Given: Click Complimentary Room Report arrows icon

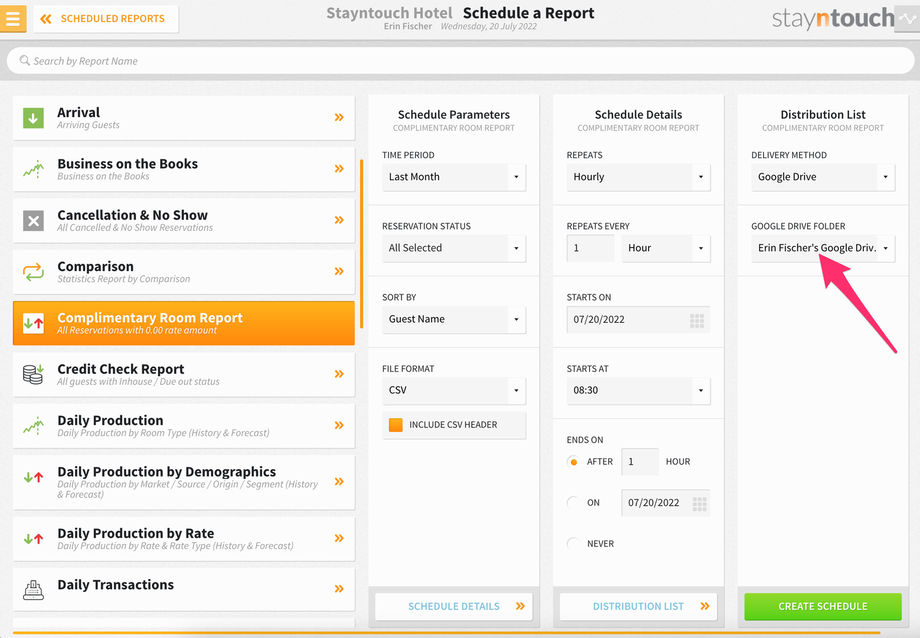Looking at the screenshot, I should pos(33,323).
